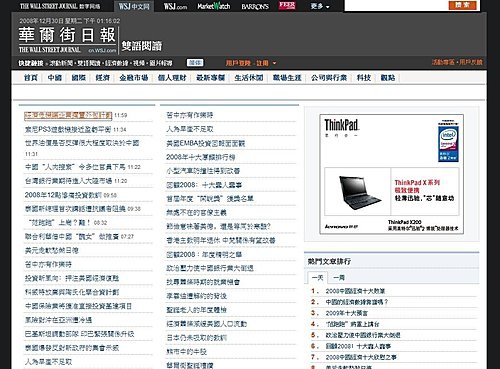Select 個人理財 in navigation menu
The width and height of the screenshot is (500, 369).
pos(172,78)
